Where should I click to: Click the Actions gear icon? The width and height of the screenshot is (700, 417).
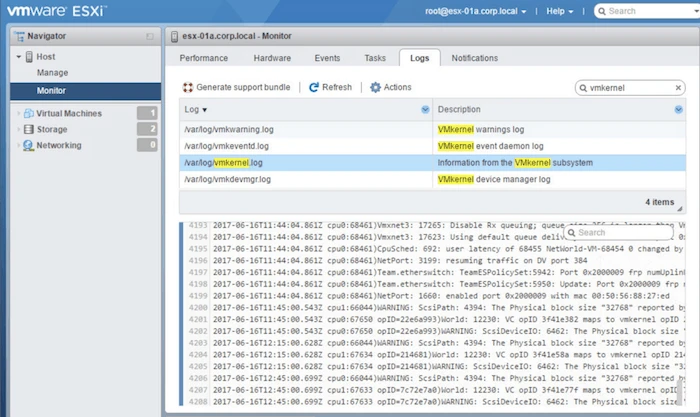pos(375,87)
